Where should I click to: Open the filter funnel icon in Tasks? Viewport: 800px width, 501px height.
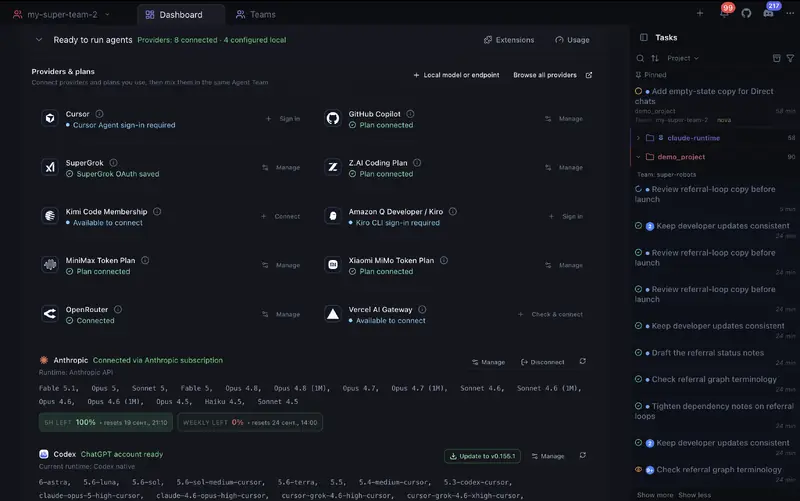coord(790,58)
